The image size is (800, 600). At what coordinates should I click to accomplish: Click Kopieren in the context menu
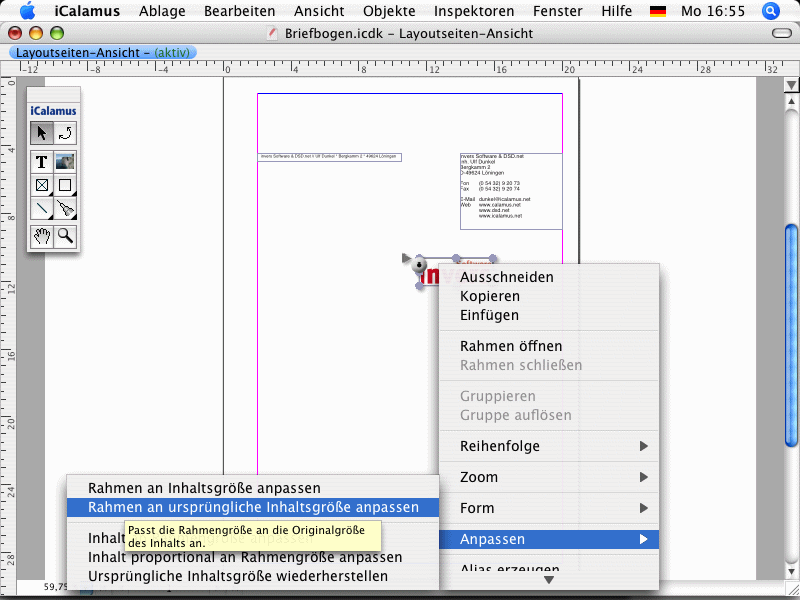click(490, 296)
